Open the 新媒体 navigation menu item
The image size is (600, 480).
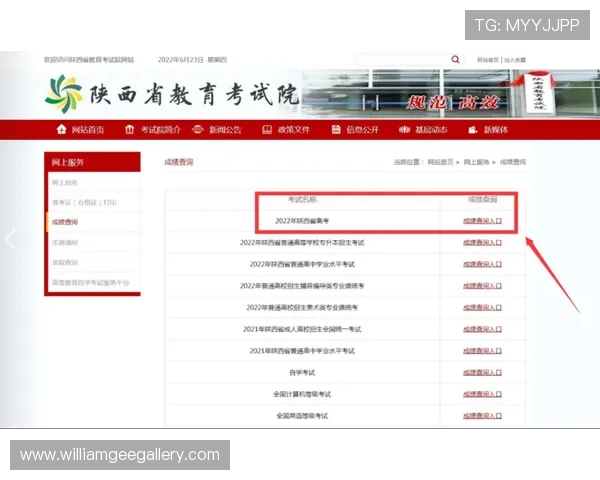pos(496,130)
